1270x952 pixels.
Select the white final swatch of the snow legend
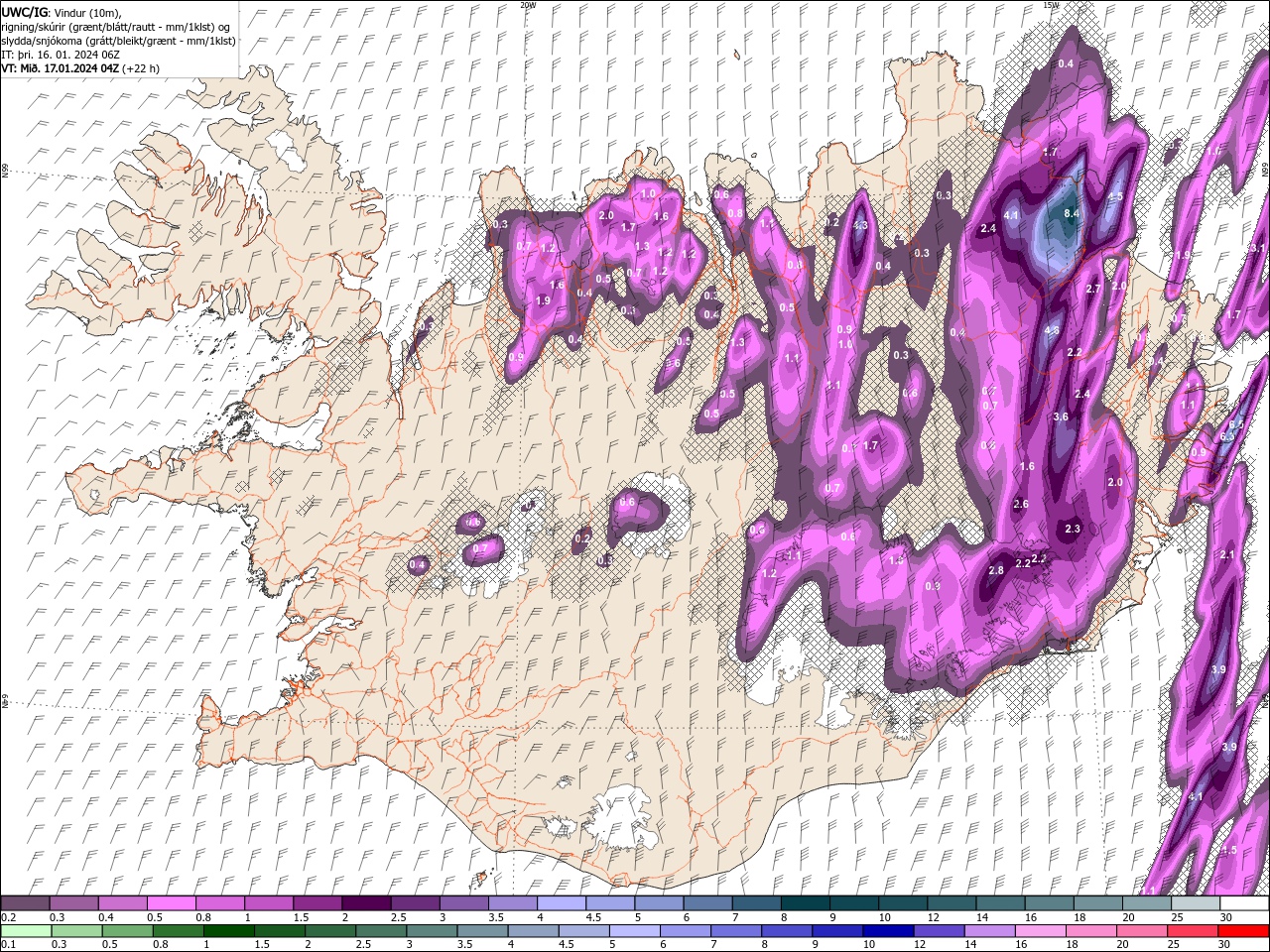[x=1245, y=903]
